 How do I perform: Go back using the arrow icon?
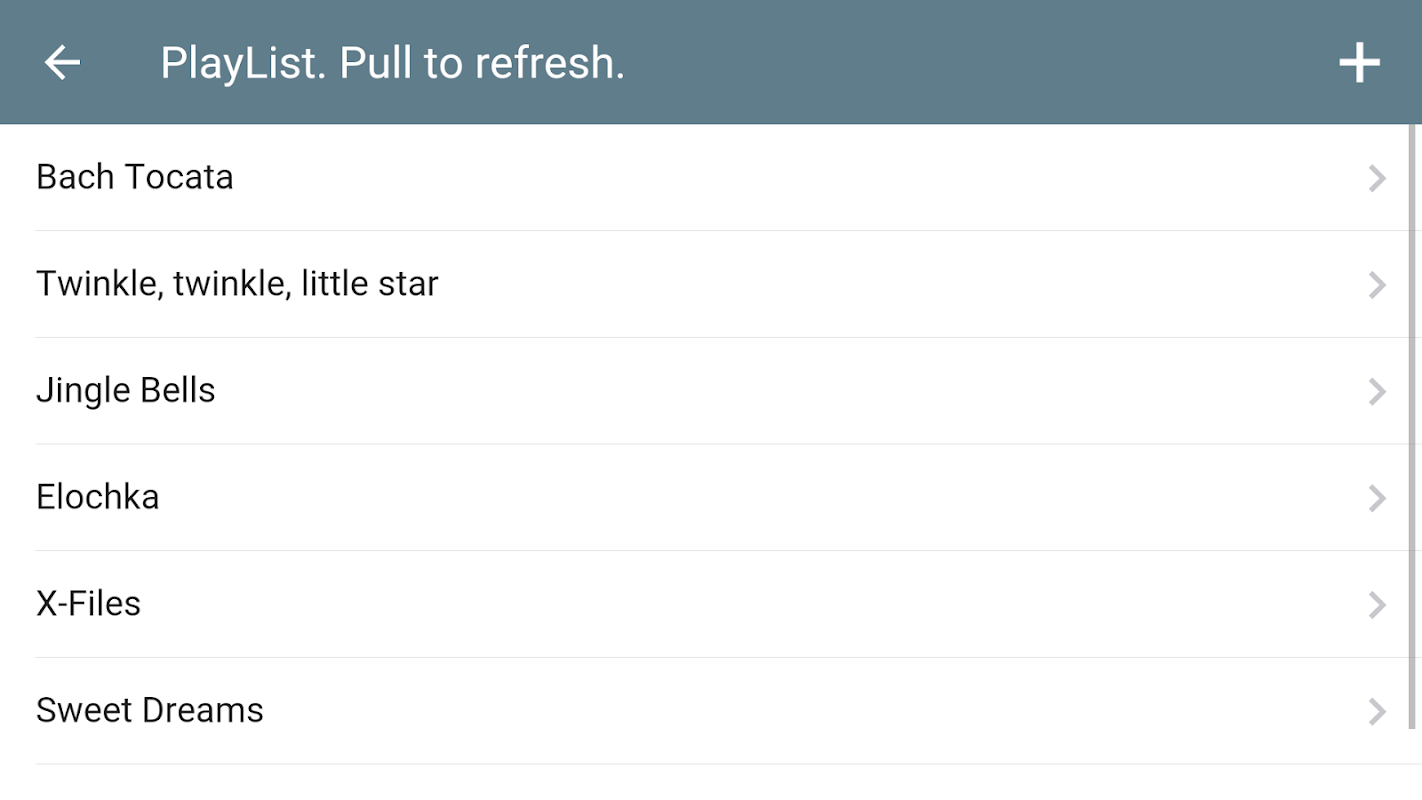click(x=62, y=63)
